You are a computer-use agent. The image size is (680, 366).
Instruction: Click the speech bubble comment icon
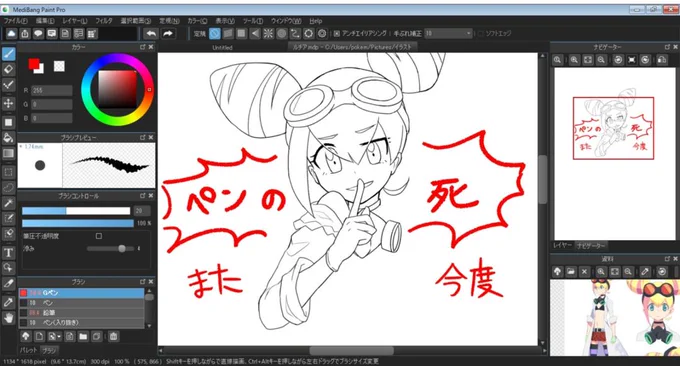coord(38,33)
